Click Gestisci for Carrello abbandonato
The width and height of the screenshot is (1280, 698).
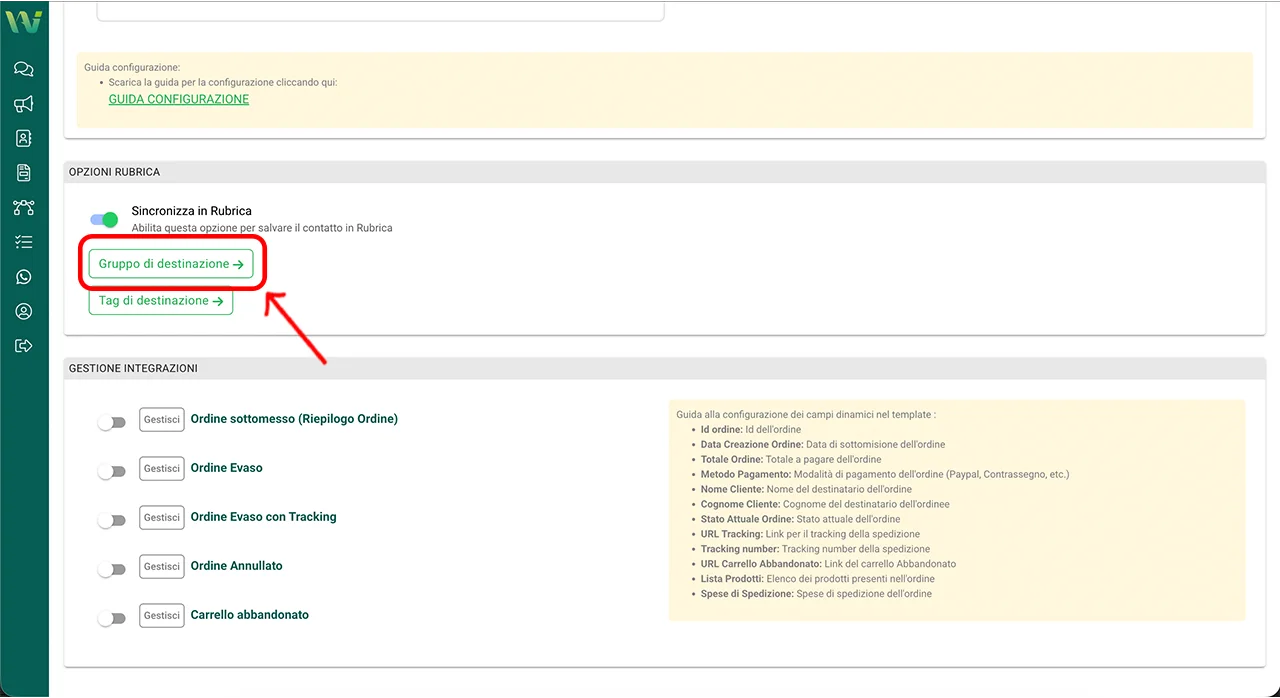pyautogui.click(x=161, y=615)
